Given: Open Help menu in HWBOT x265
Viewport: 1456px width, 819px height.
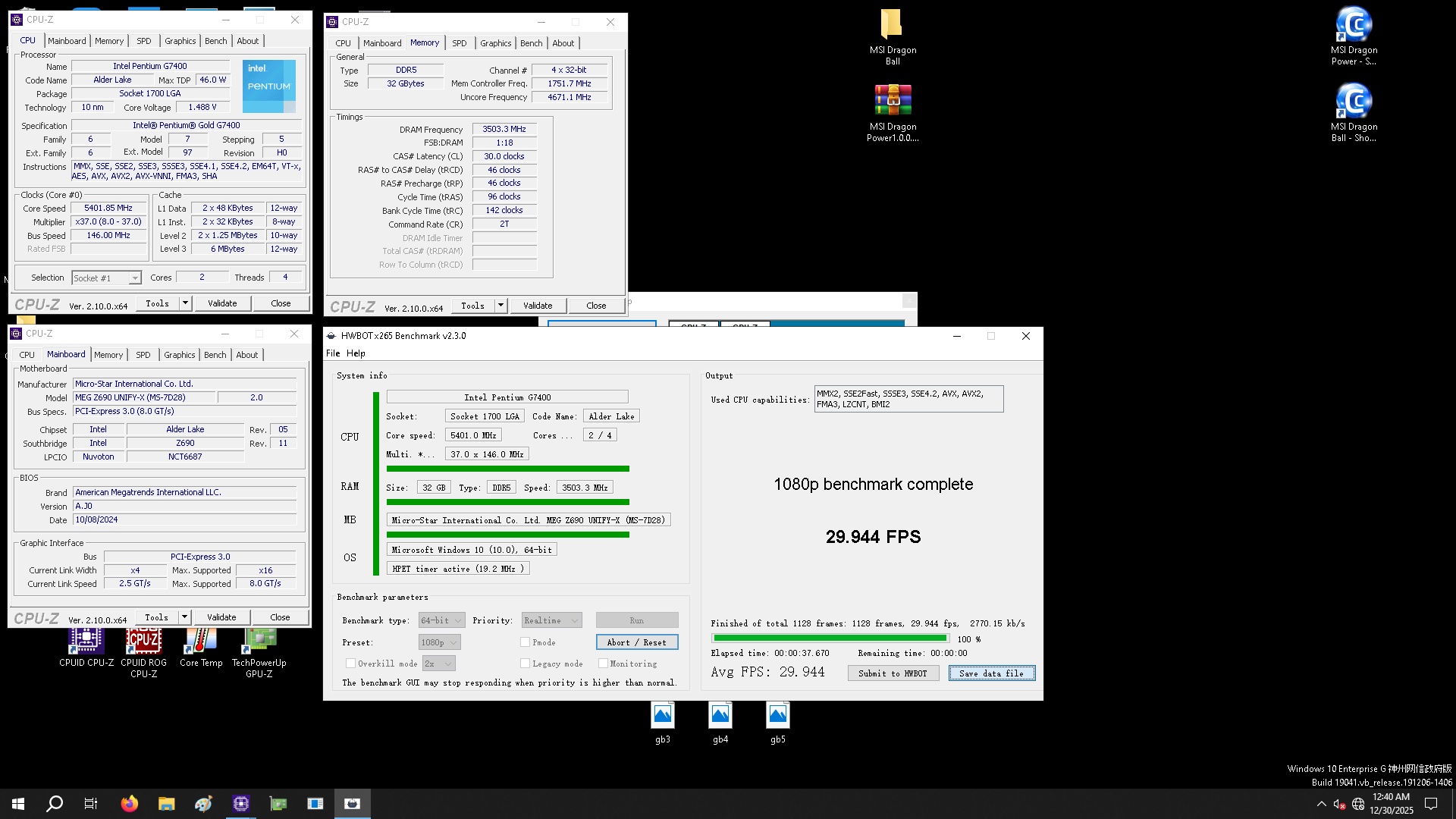Looking at the screenshot, I should (356, 353).
